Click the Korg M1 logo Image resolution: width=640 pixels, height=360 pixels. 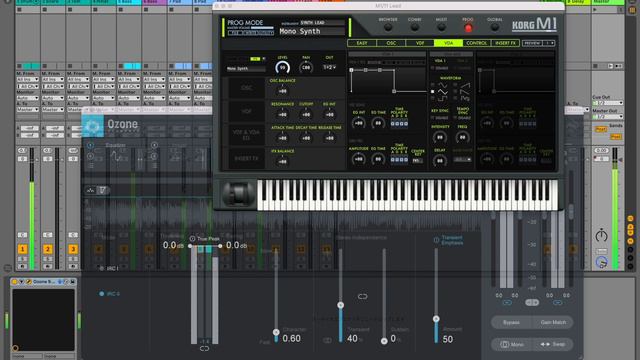[x=534, y=24]
